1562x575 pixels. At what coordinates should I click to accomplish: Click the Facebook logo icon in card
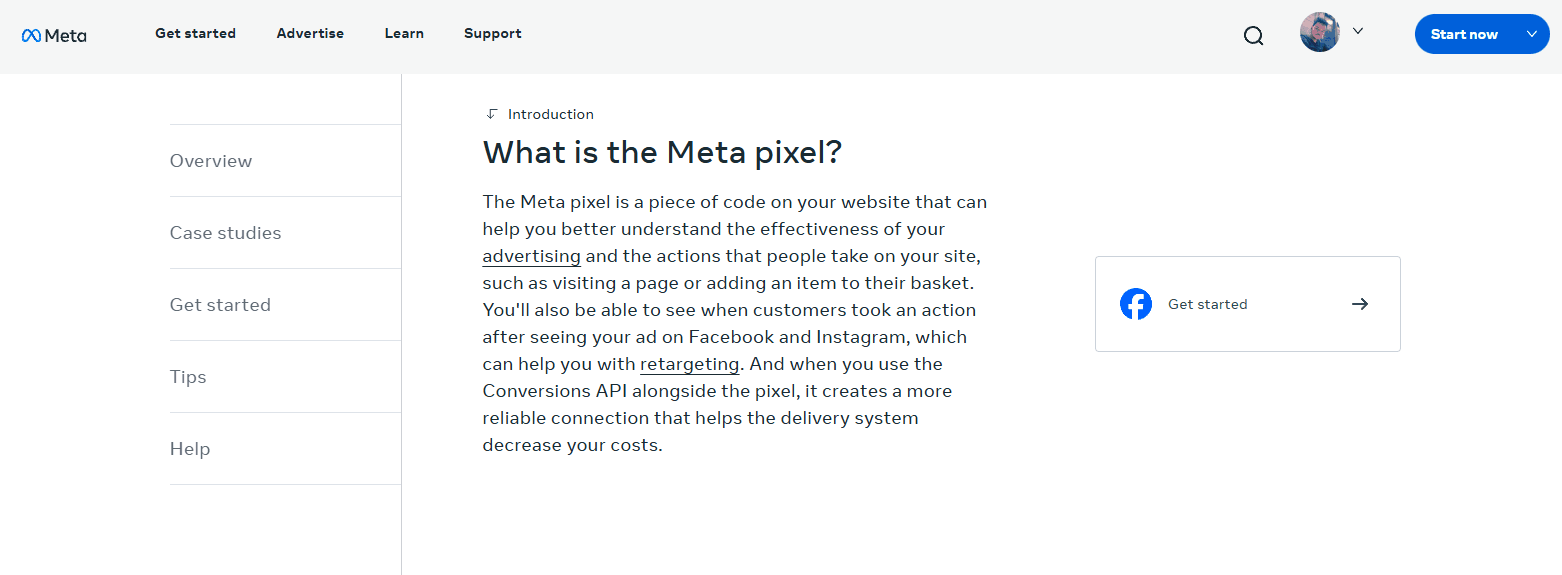(x=1136, y=304)
